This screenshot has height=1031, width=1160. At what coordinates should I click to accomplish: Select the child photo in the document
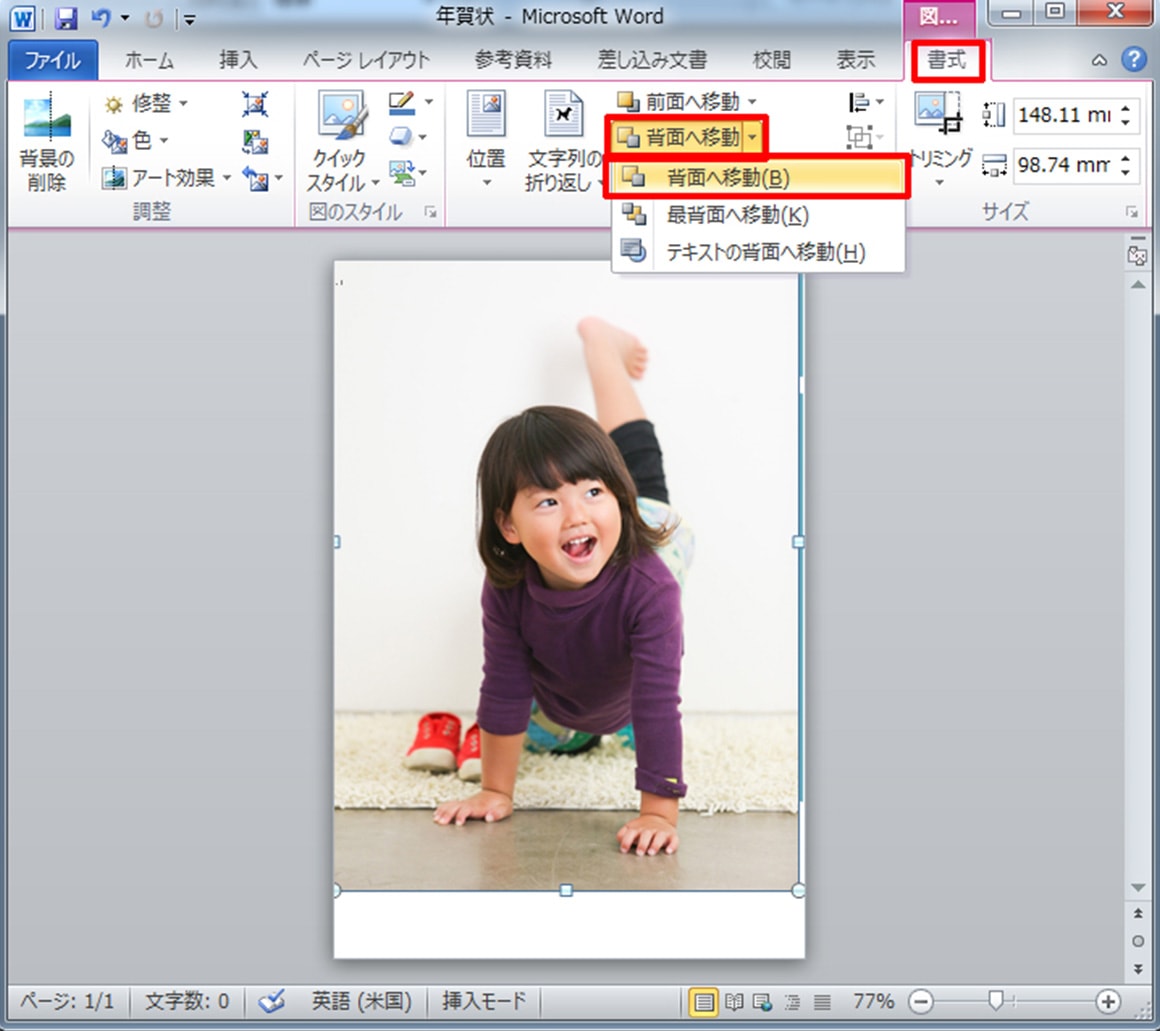pos(566,575)
